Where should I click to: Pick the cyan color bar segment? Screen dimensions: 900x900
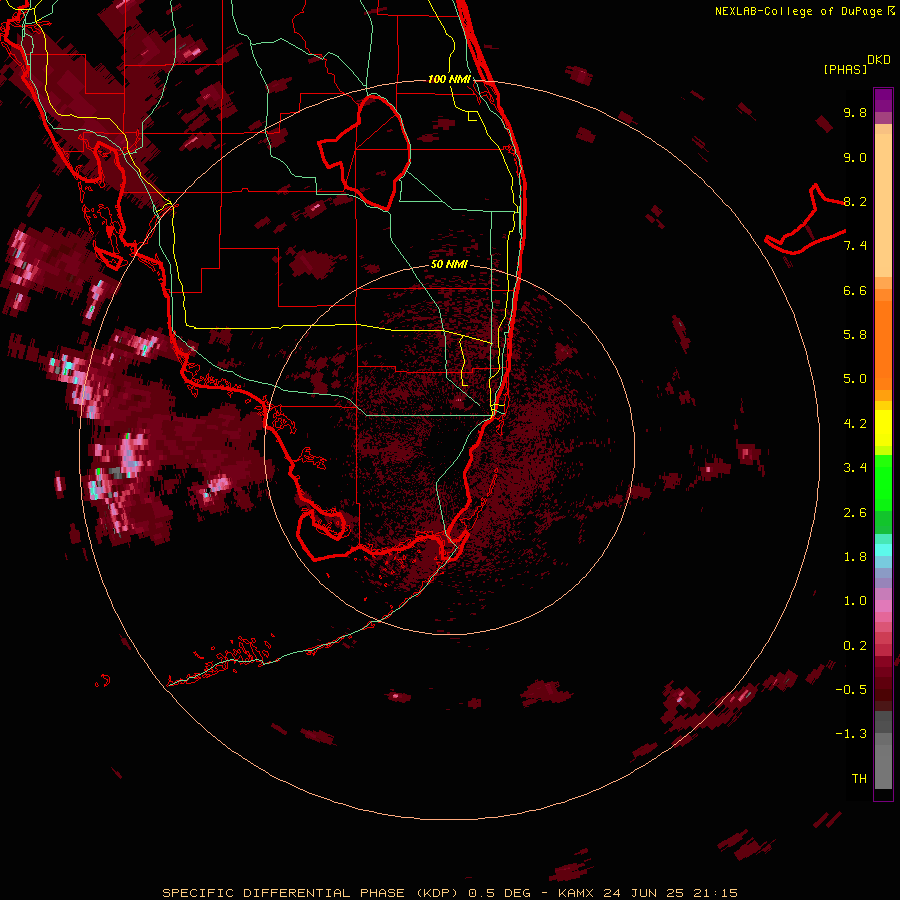[883, 550]
